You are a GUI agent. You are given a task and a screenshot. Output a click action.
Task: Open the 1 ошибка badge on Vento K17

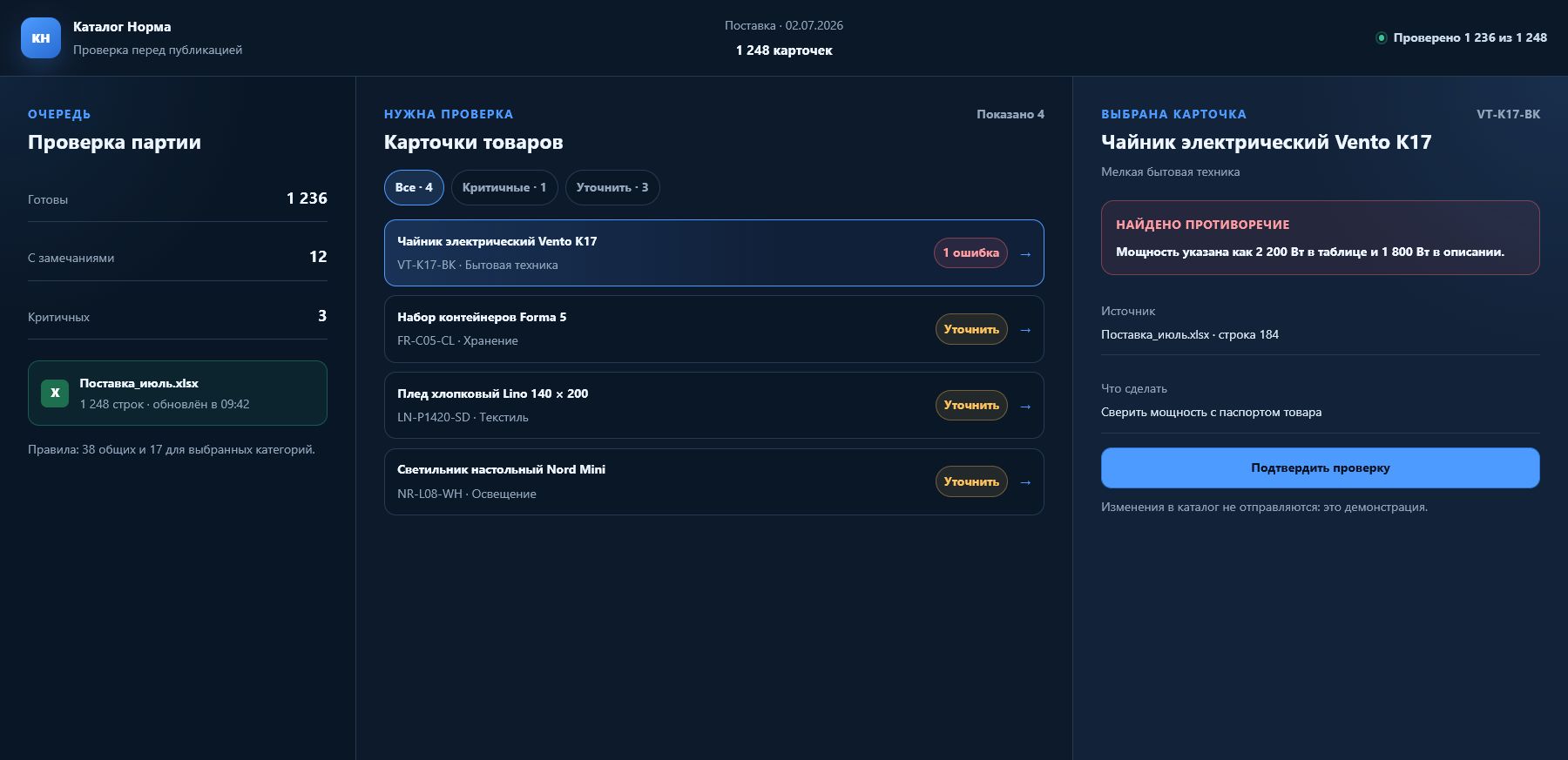click(970, 252)
